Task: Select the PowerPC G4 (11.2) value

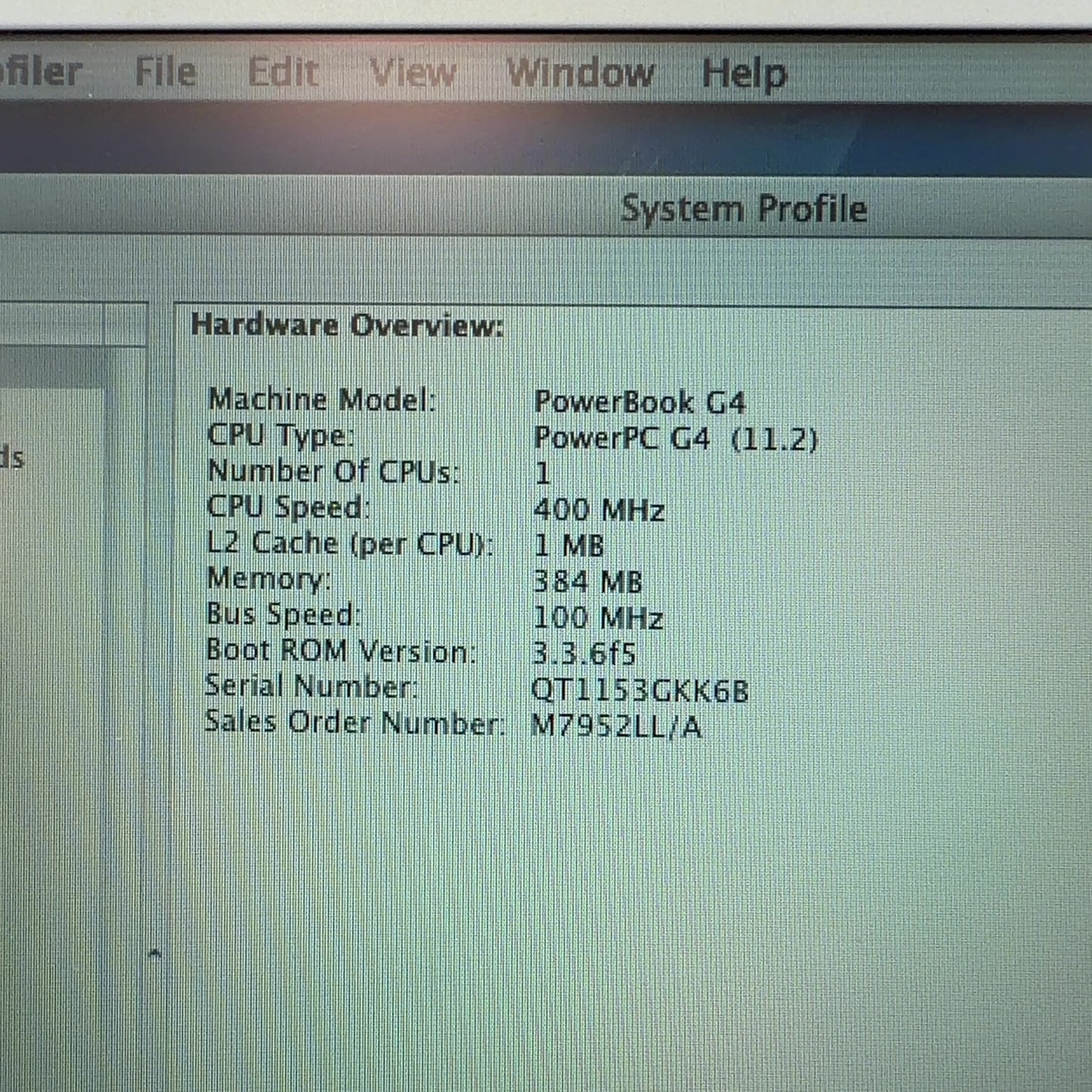Action: coord(676,438)
